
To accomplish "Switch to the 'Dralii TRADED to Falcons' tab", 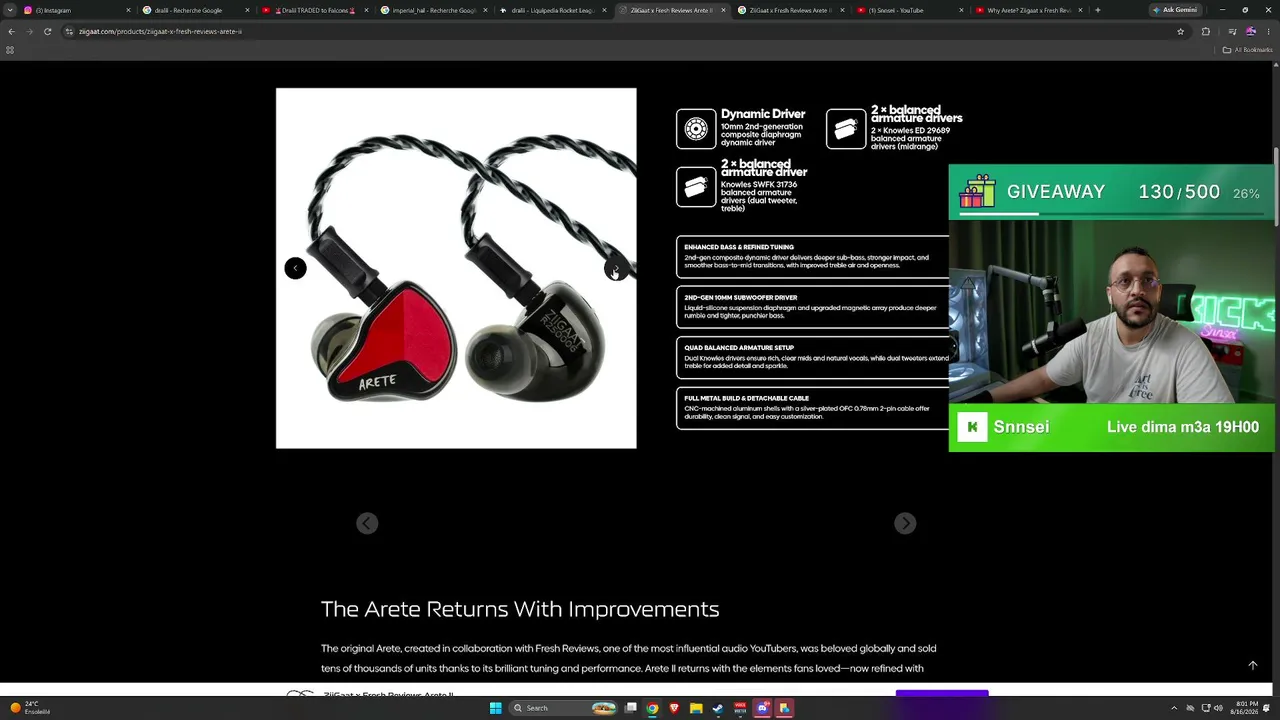I will [x=315, y=10].
